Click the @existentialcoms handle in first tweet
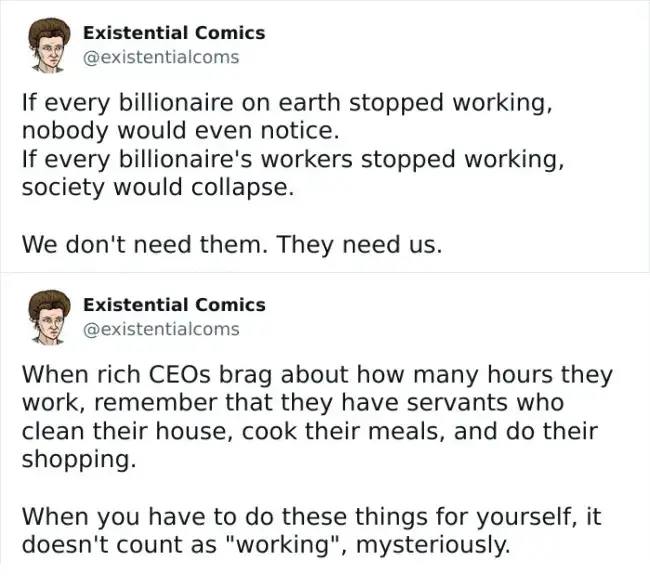This screenshot has height=580, width=650. (161, 57)
